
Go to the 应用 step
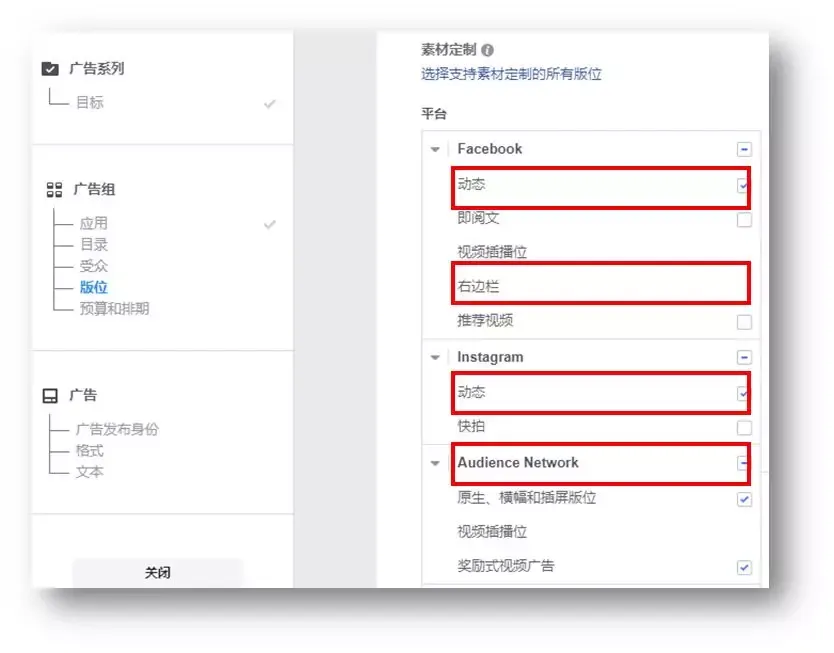click(x=94, y=223)
